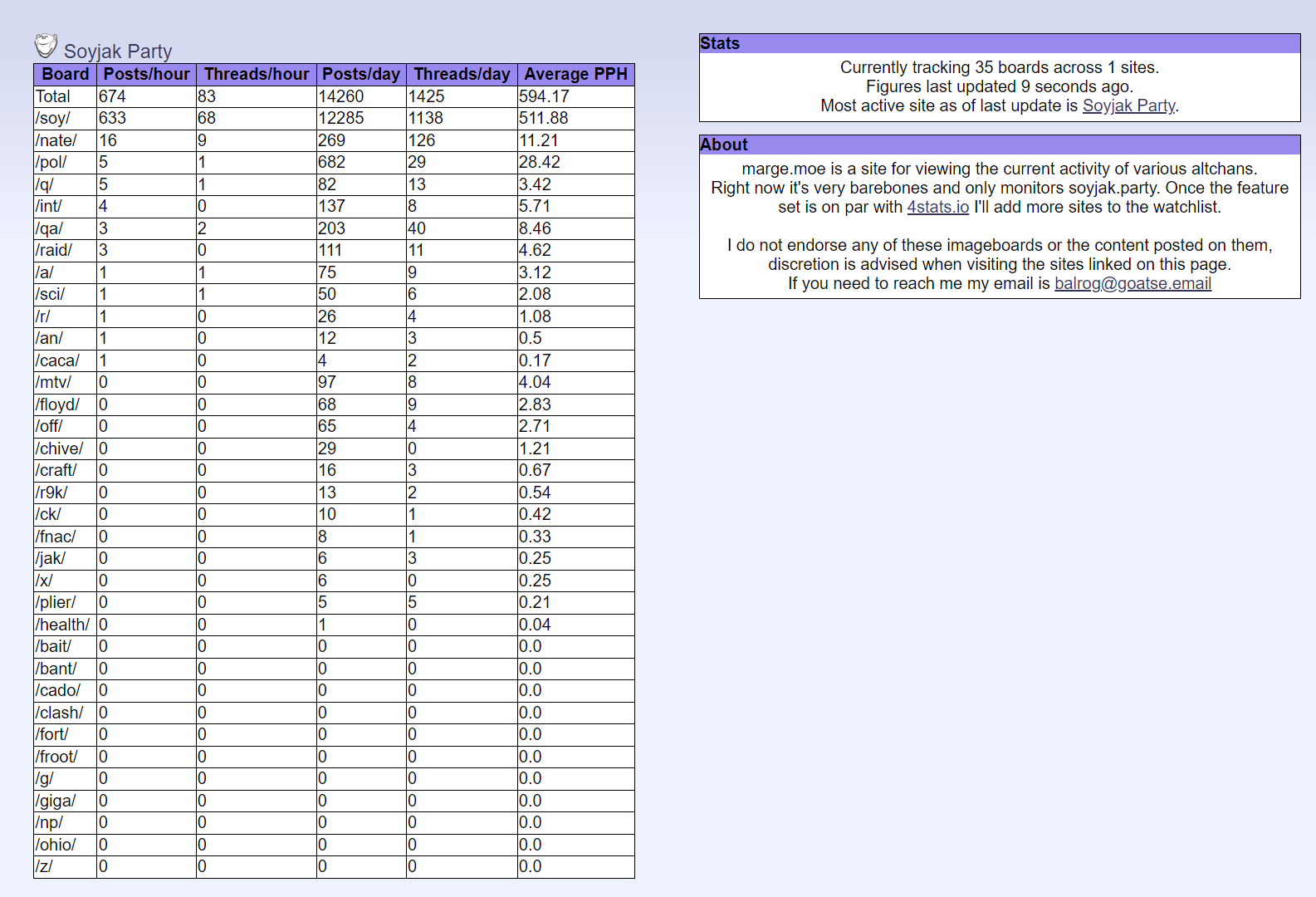Viewport: 1316px width, 897px height.
Task: Select the /soy/ board row name
Action: [x=52, y=119]
